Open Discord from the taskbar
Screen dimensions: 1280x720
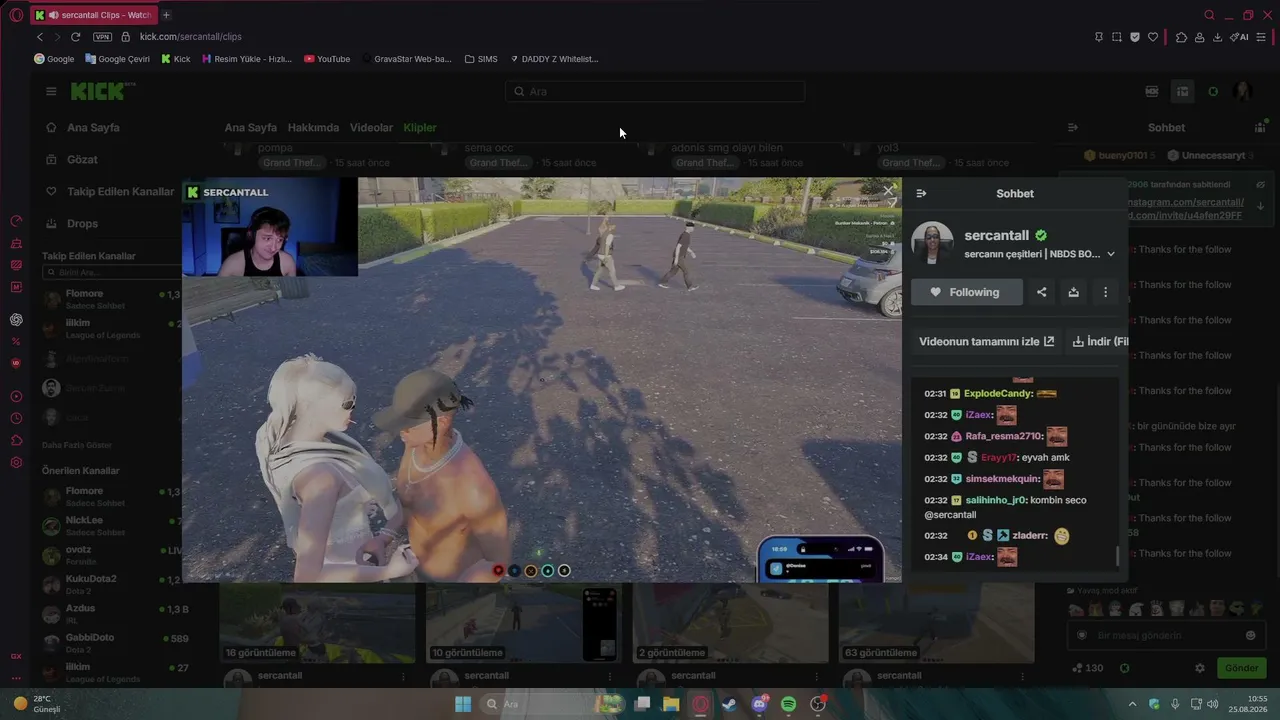(759, 704)
